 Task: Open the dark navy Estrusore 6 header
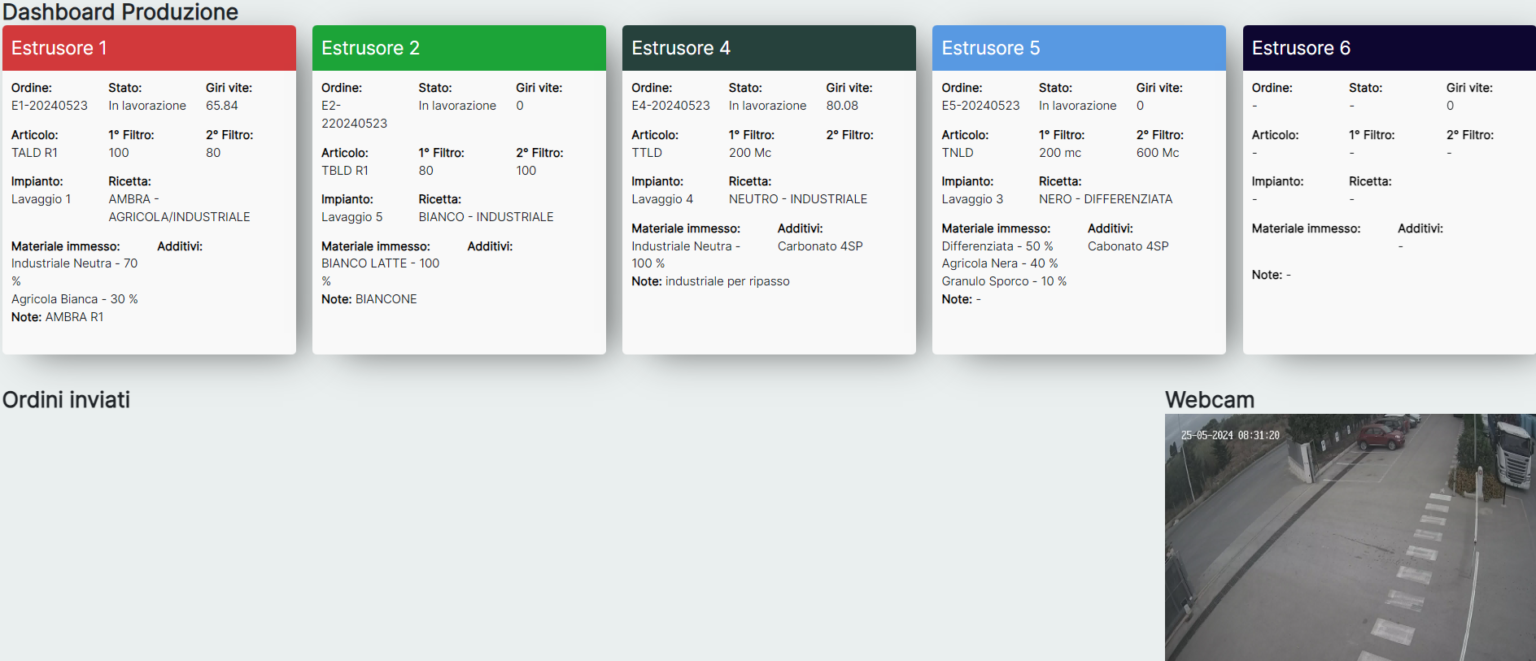coord(1389,48)
